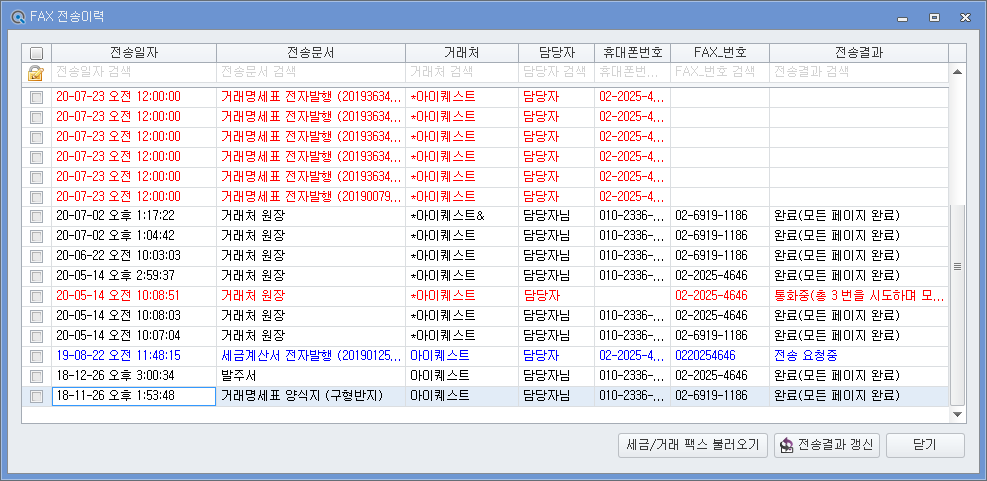The image size is (987, 481).
Task: Sort by 전송문서 column header
Action: (x=311, y=53)
